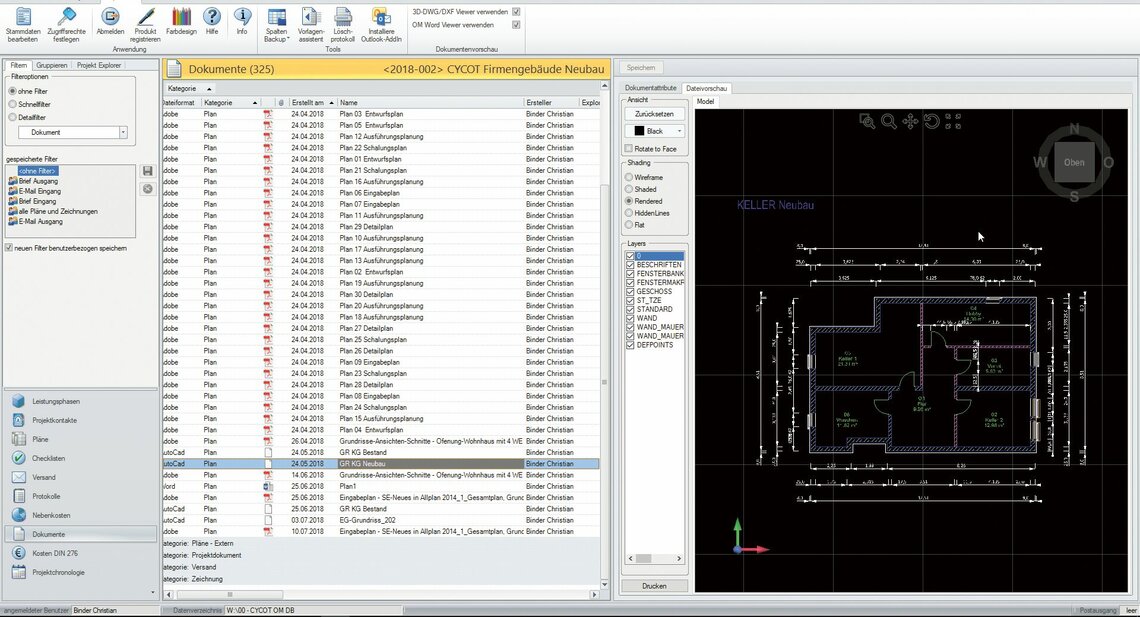Switch to the Gruppieren tab

click(52, 65)
